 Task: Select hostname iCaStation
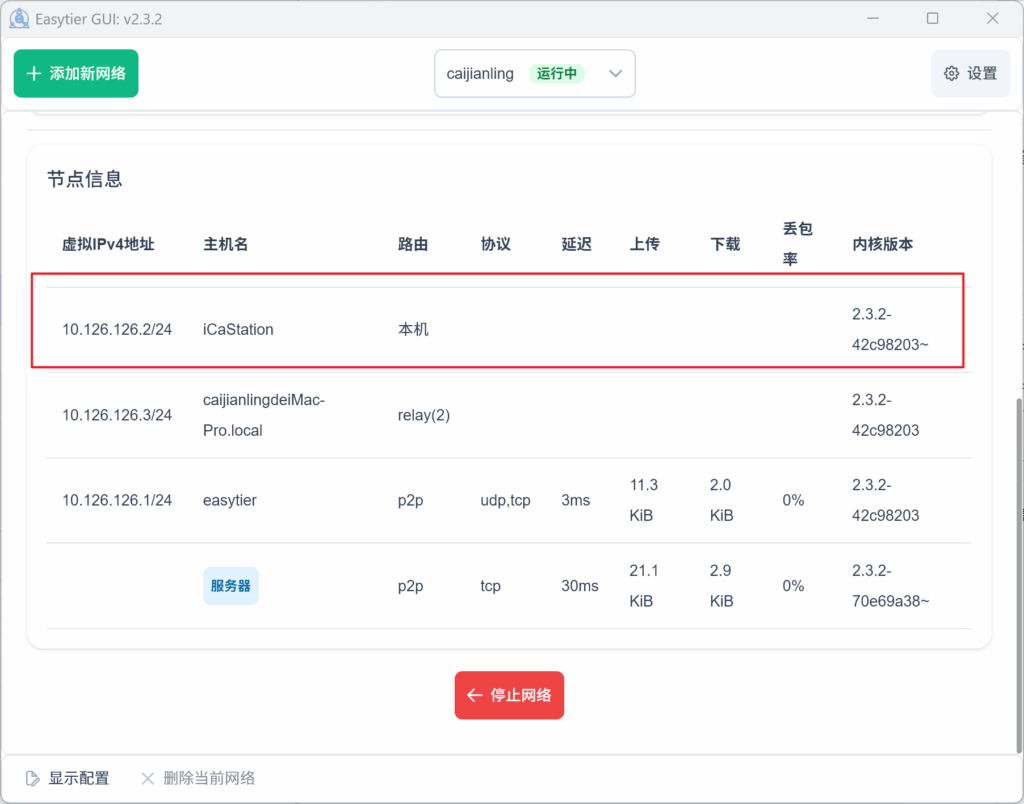(238, 330)
